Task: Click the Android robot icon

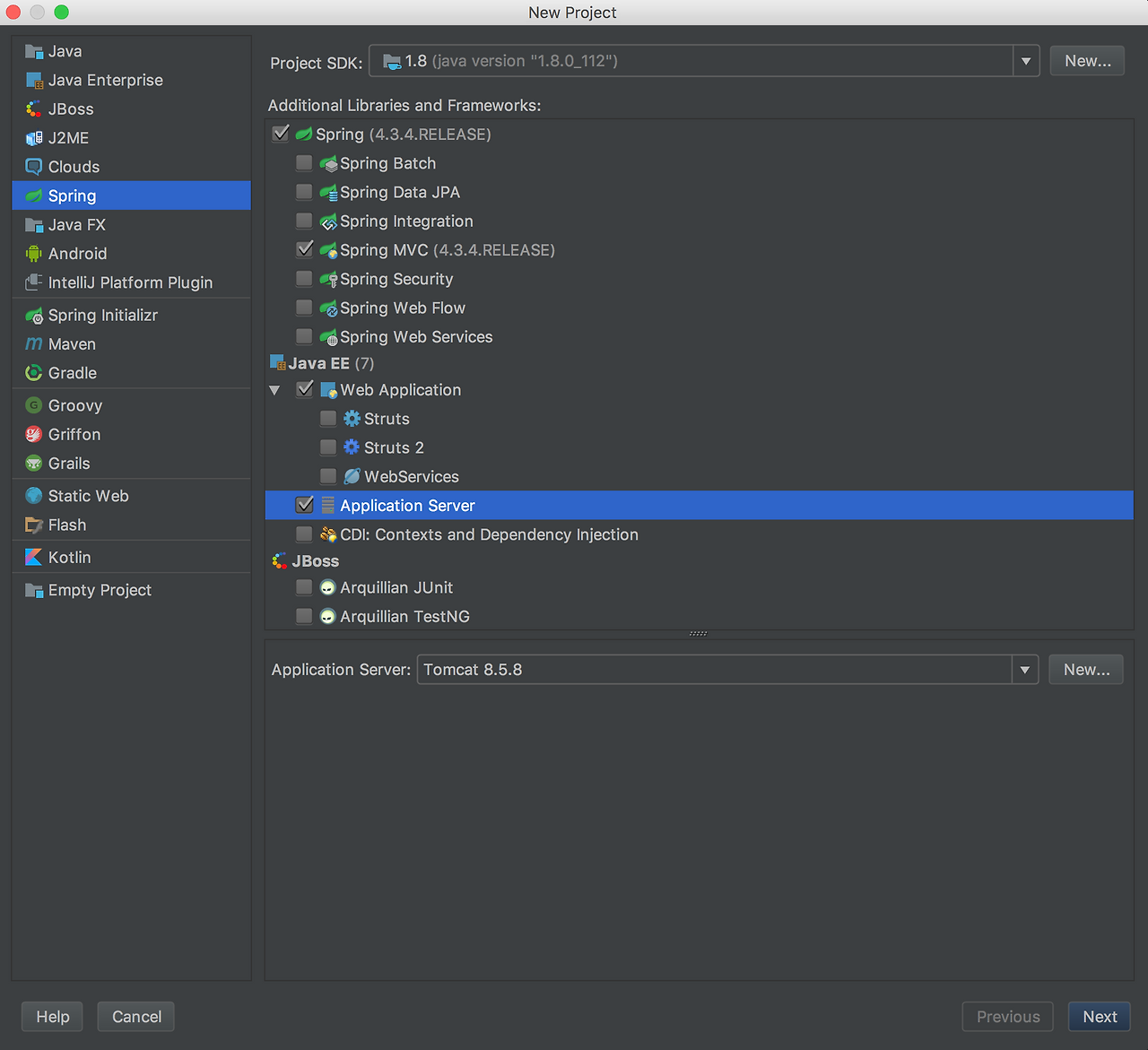Action: (x=34, y=254)
